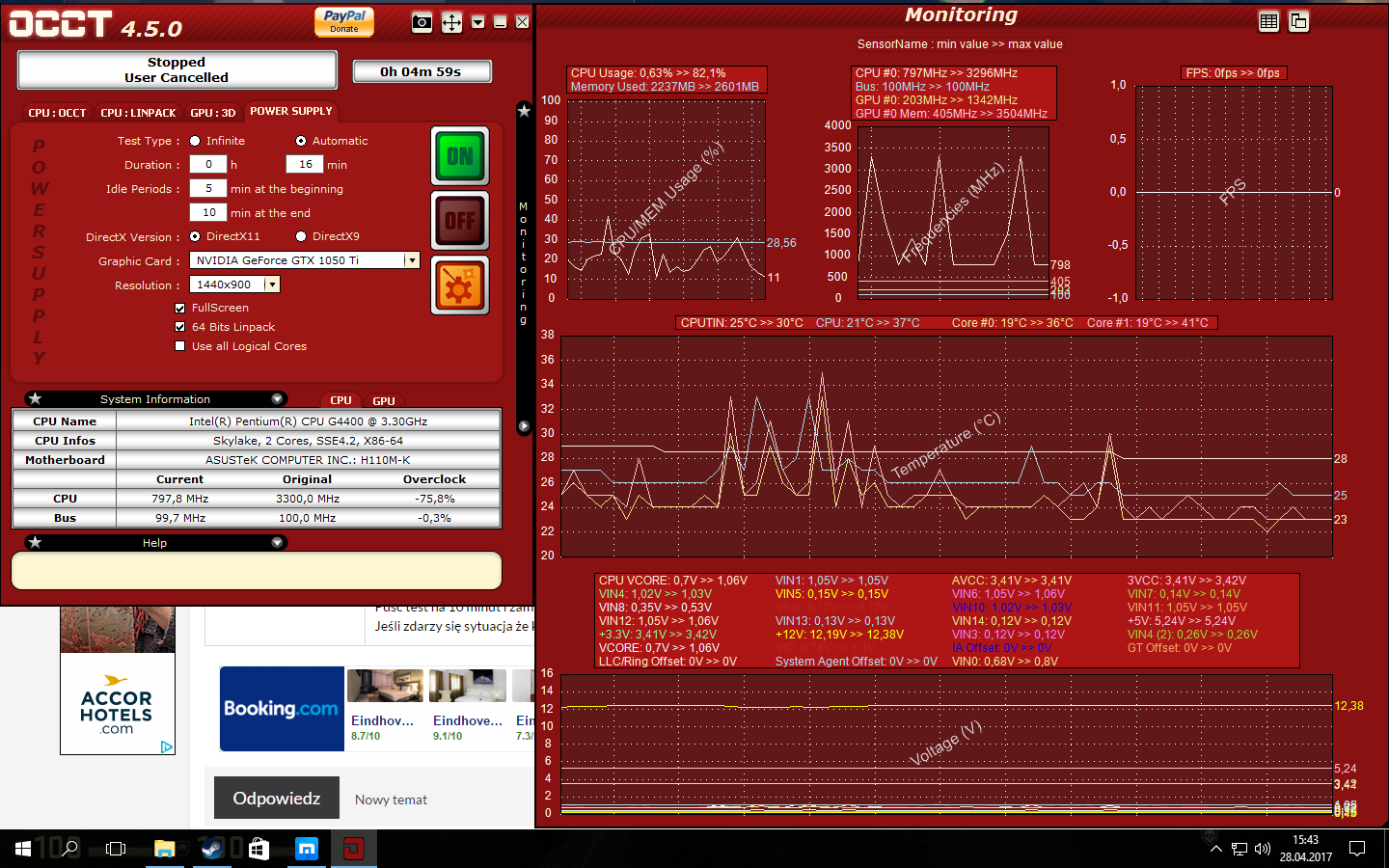Click the ASUSTeK motherboard value
Screen dimensions: 1389x868
(308, 460)
